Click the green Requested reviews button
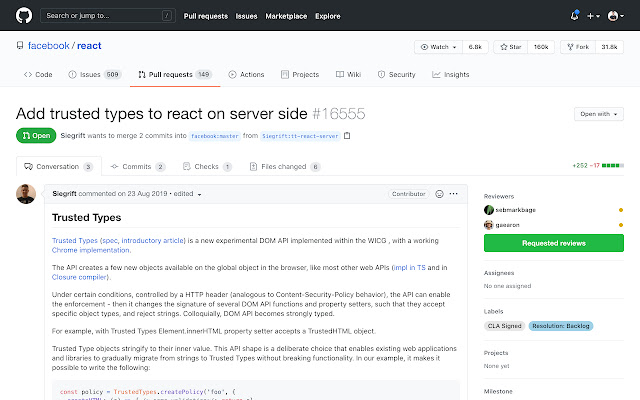640x400 pixels. [x=554, y=243]
